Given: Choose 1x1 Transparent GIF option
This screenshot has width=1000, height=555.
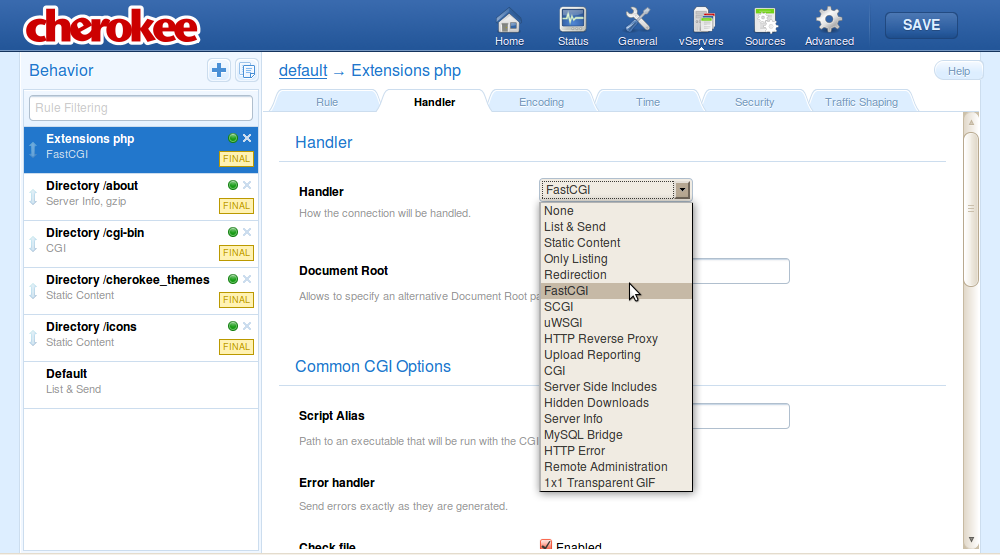Looking at the screenshot, I should coord(616,482).
